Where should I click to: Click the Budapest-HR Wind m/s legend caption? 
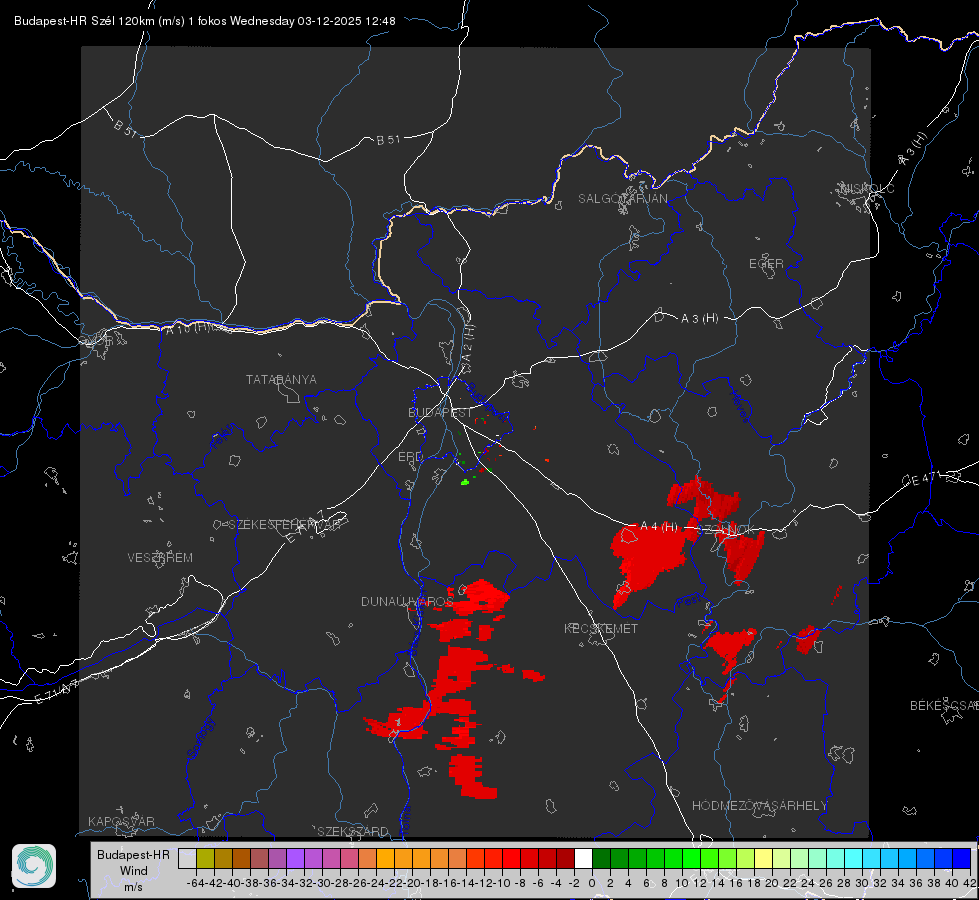point(133,871)
